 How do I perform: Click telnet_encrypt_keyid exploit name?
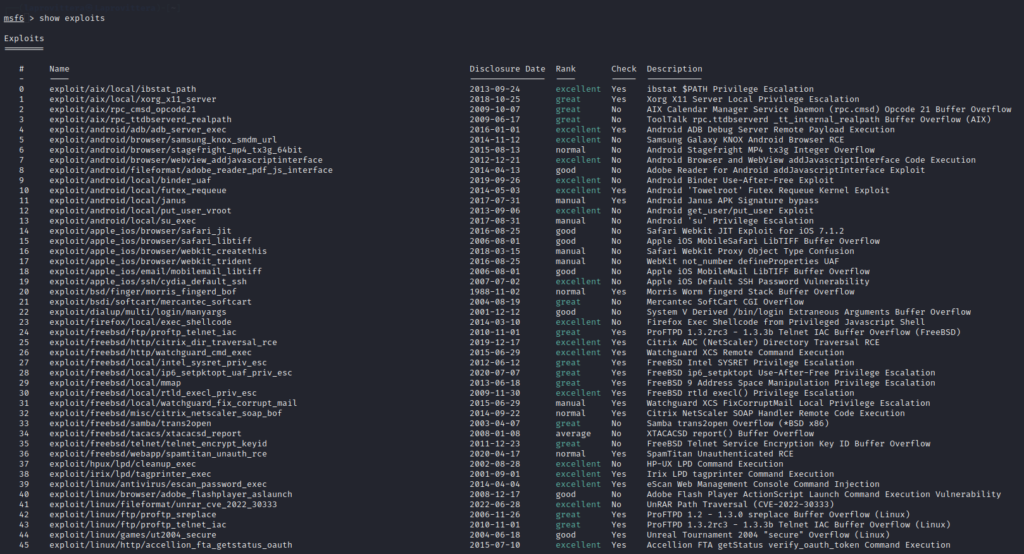point(158,444)
